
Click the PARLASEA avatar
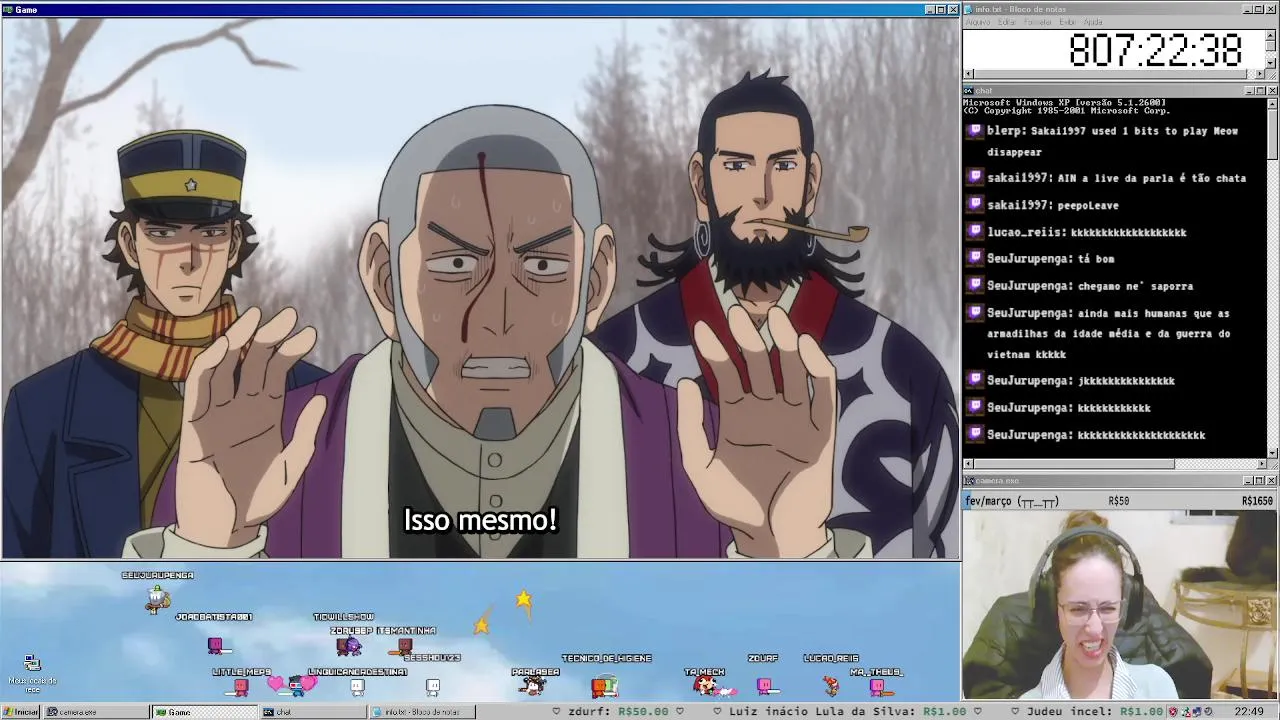(x=534, y=685)
